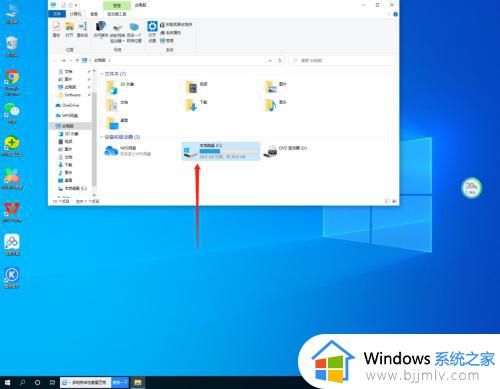Click the Map network drive ribbon icon

point(117,32)
